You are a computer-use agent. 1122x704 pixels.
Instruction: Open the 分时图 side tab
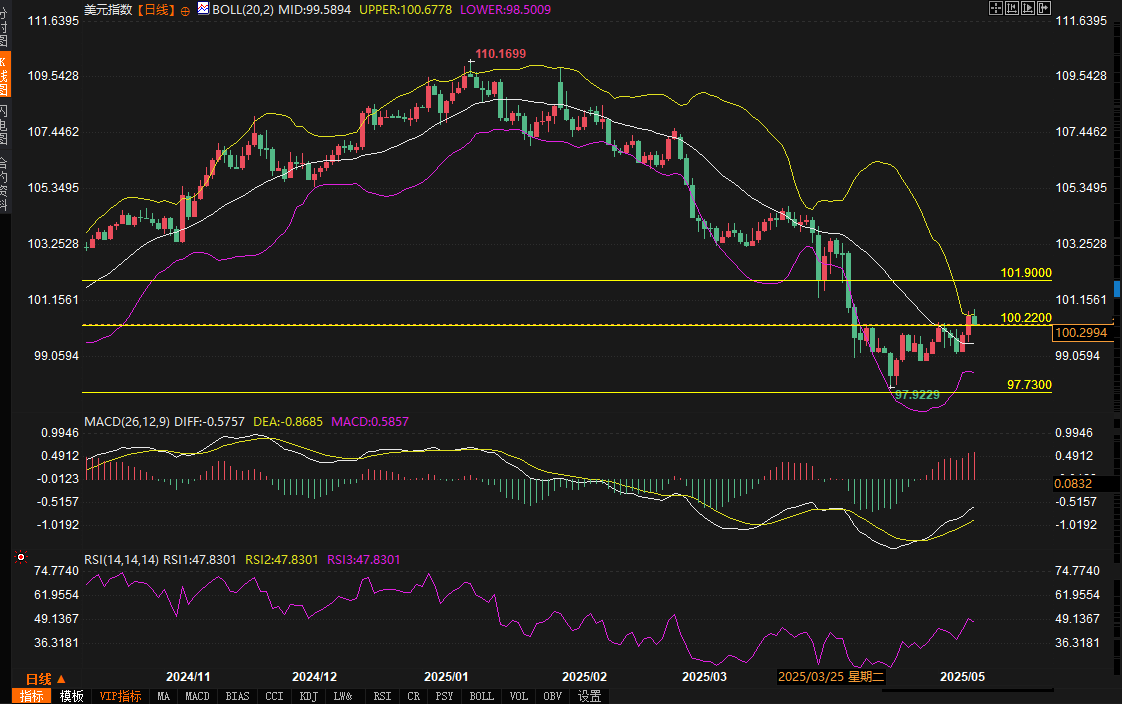(4, 25)
